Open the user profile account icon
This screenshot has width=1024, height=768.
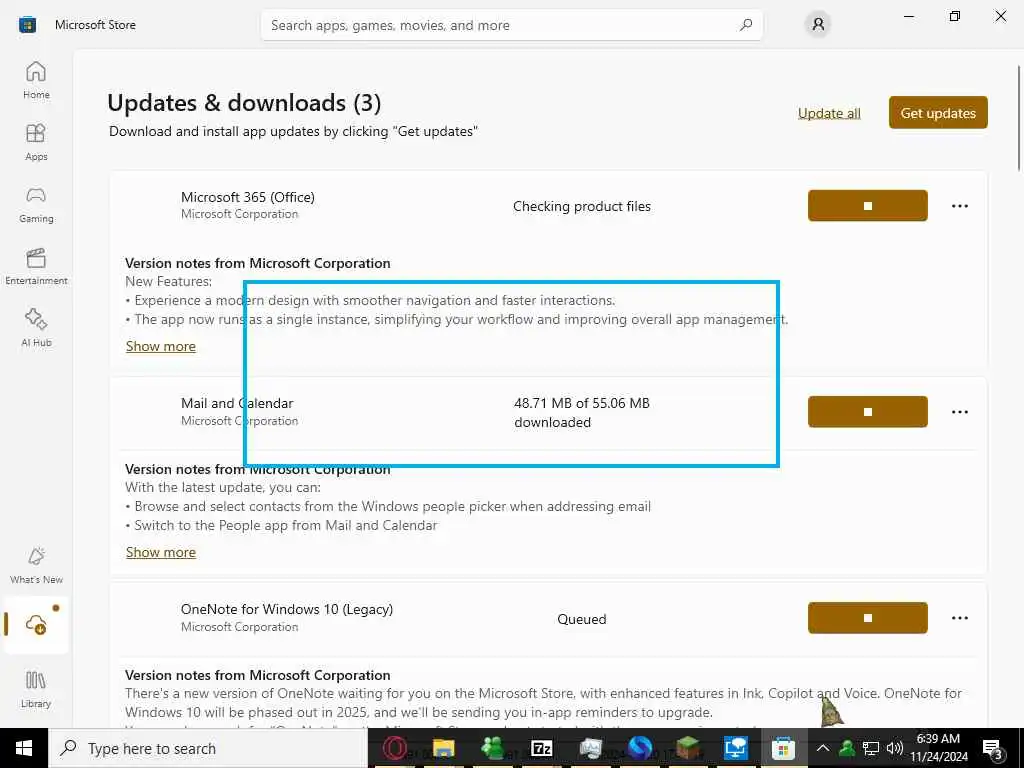pyautogui.click(x=818, y=25)
